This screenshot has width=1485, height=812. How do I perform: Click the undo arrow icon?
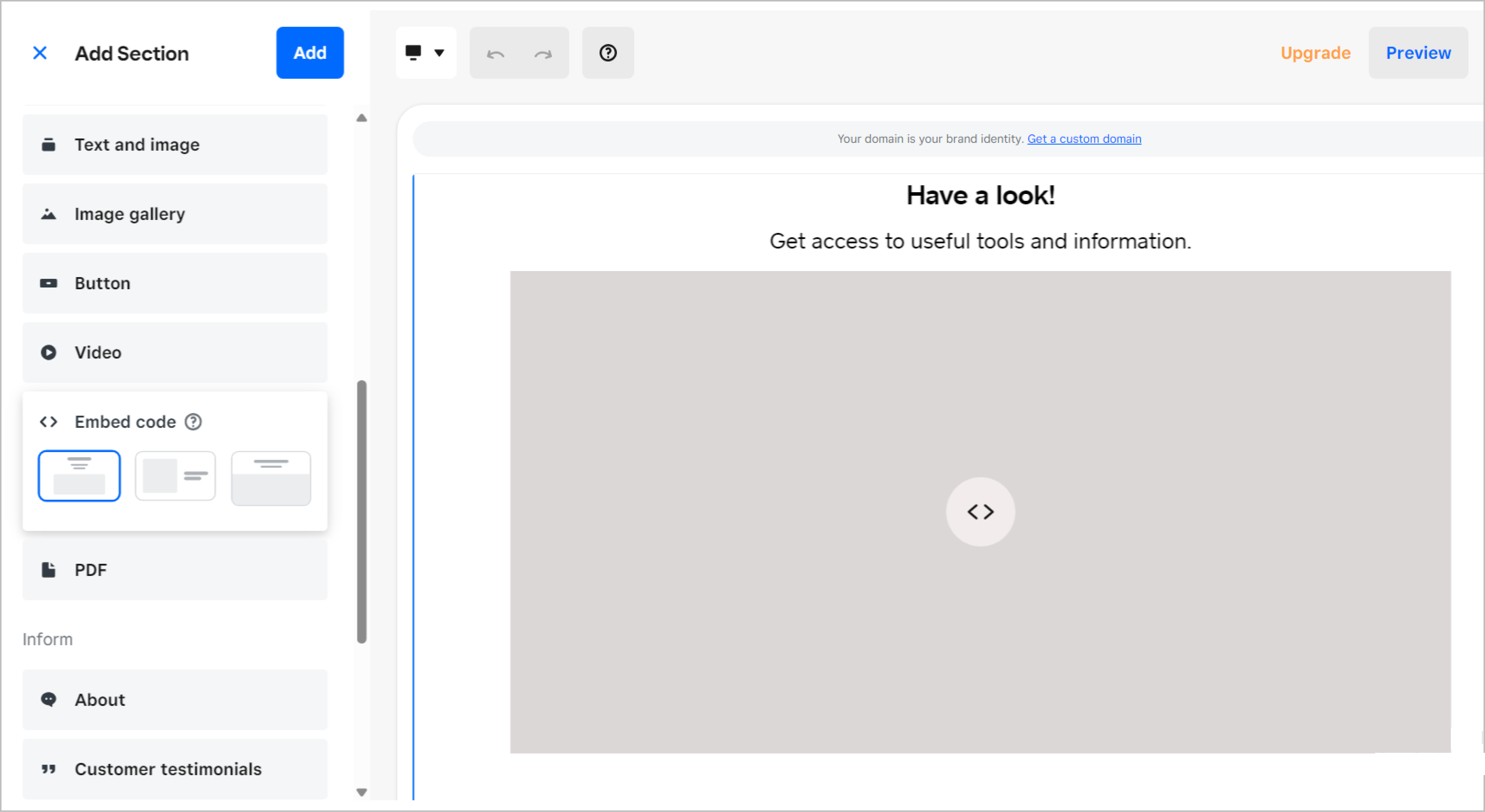point(495,54)
